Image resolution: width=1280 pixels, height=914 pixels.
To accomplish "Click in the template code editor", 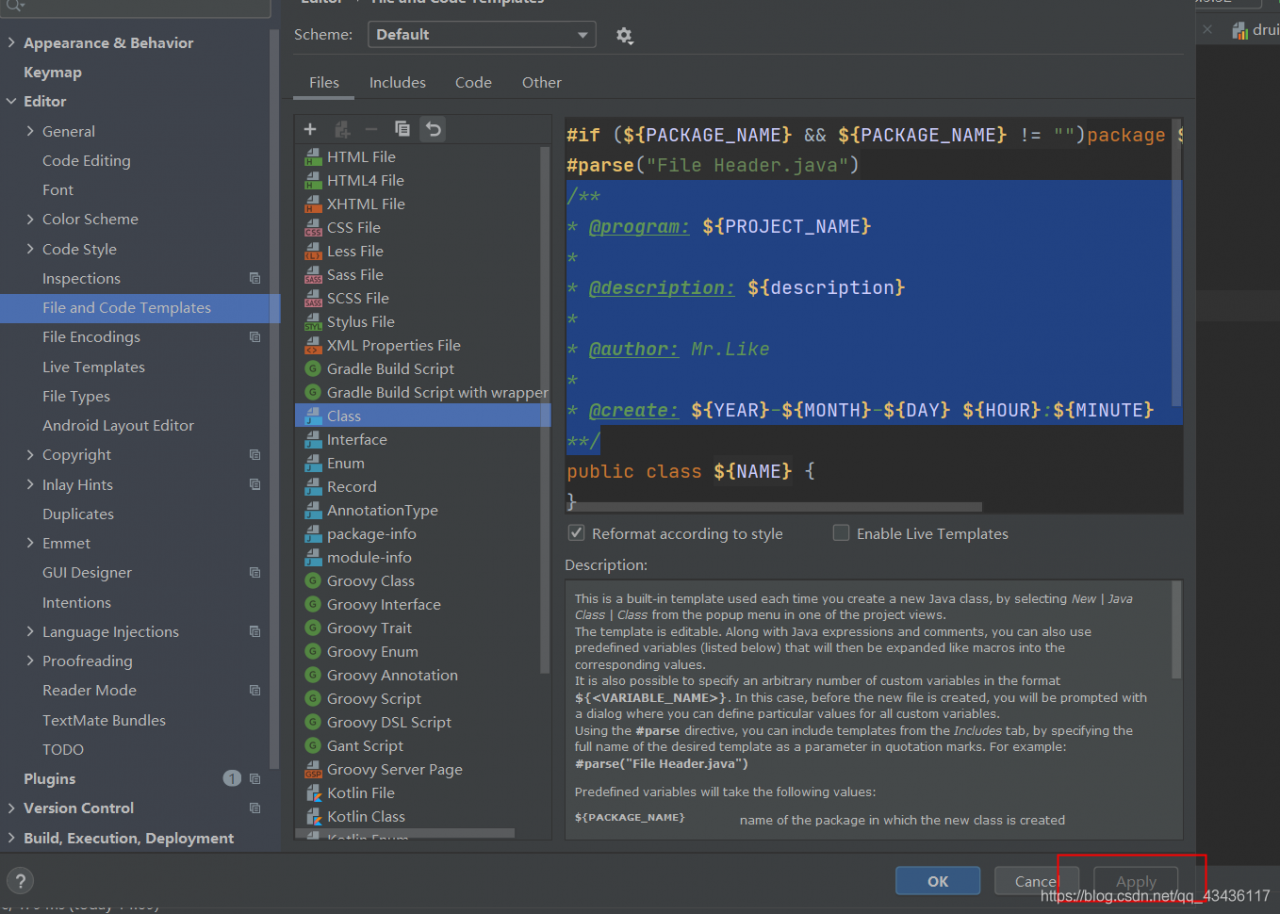I will click(x=874, y=315).
